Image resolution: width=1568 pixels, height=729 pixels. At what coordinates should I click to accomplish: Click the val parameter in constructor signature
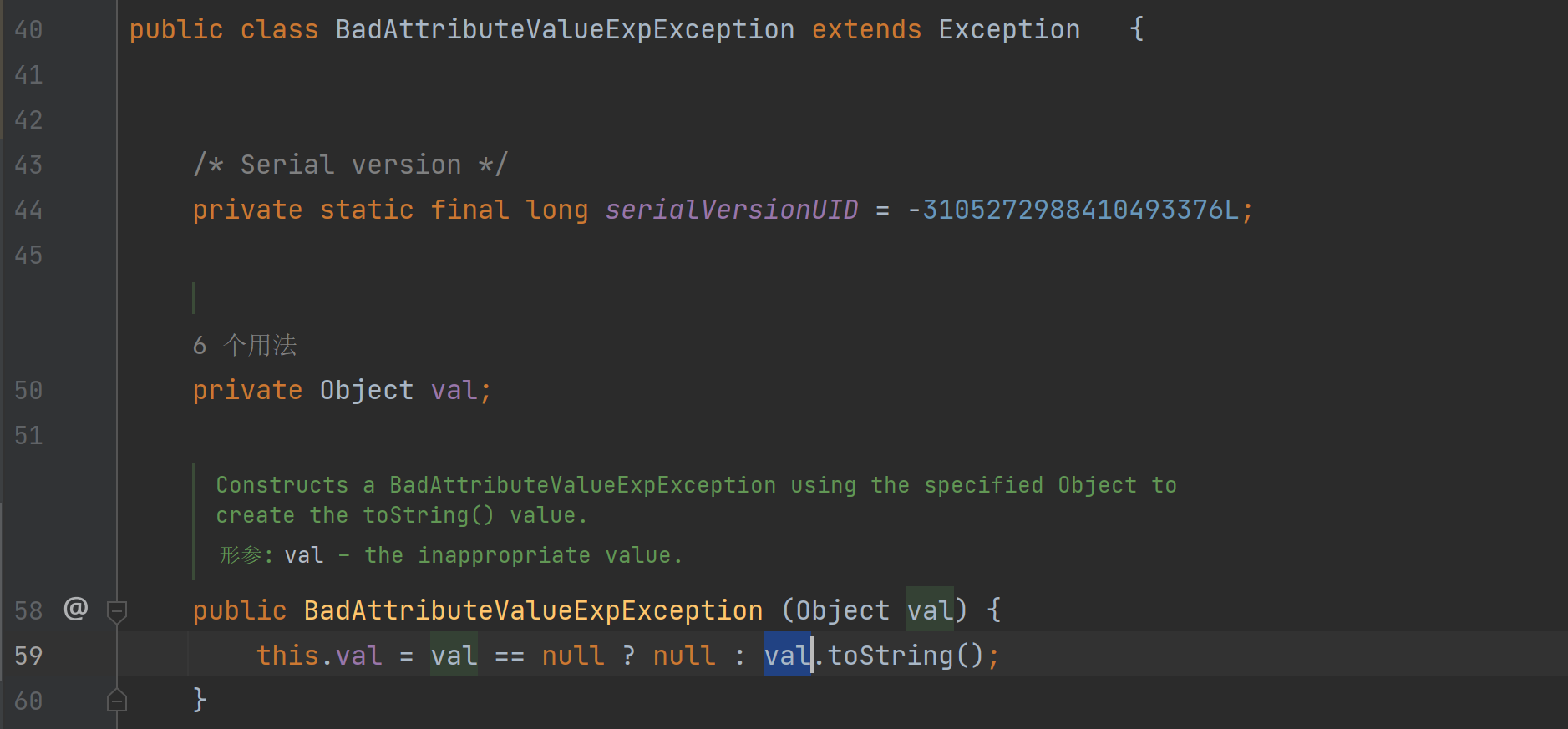[x=930, y=611]
